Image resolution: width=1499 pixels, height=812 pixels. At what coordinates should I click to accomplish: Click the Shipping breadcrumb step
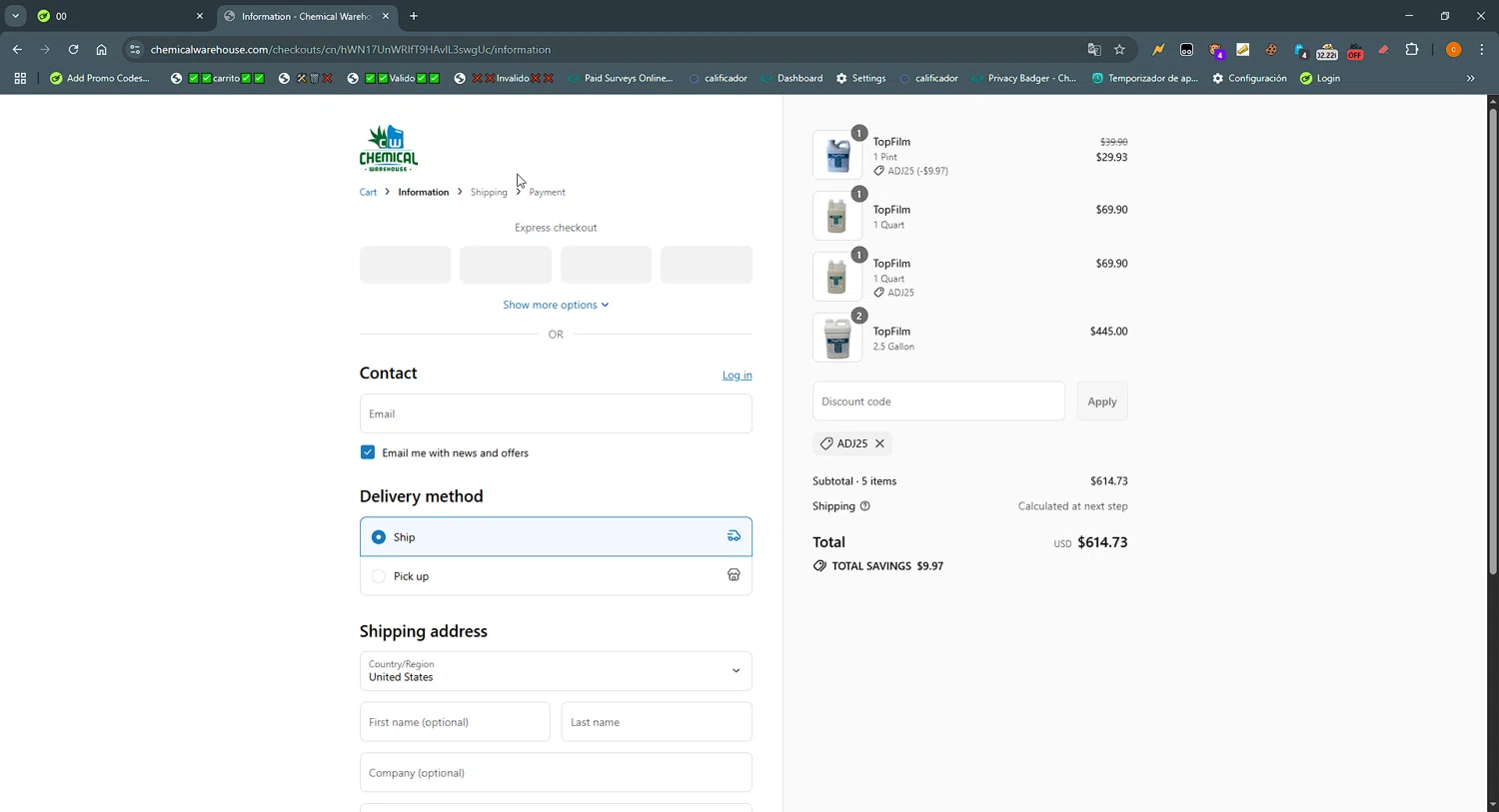pos(489,192)
